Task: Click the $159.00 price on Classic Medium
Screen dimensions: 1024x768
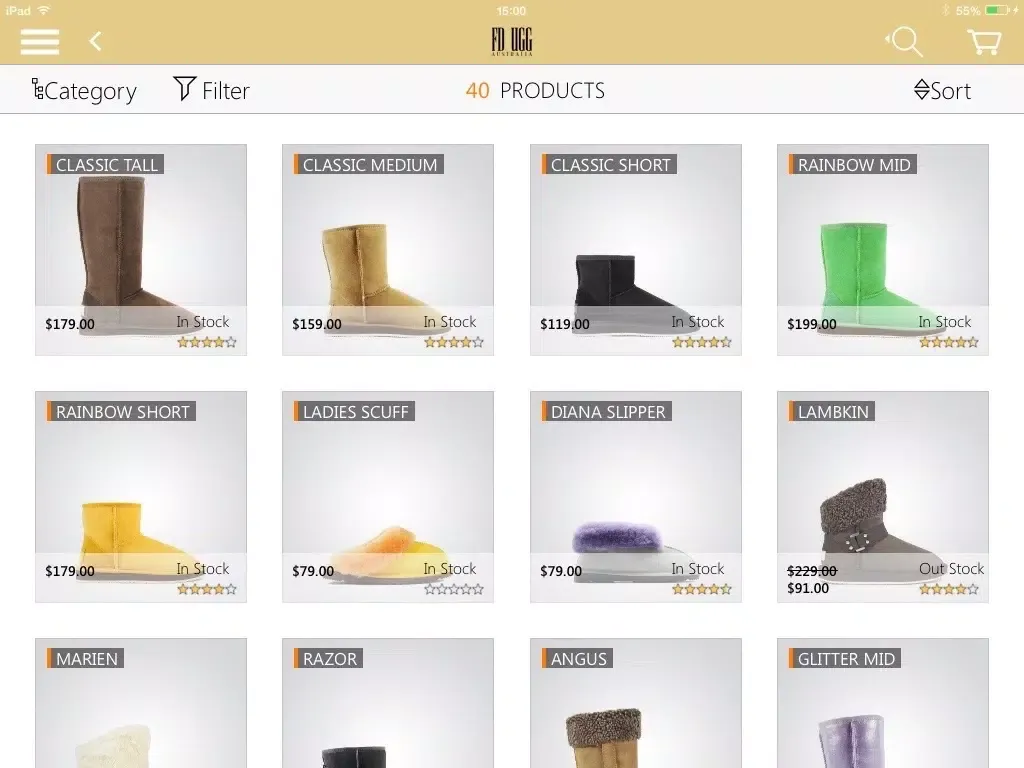Action: (317, 324)
